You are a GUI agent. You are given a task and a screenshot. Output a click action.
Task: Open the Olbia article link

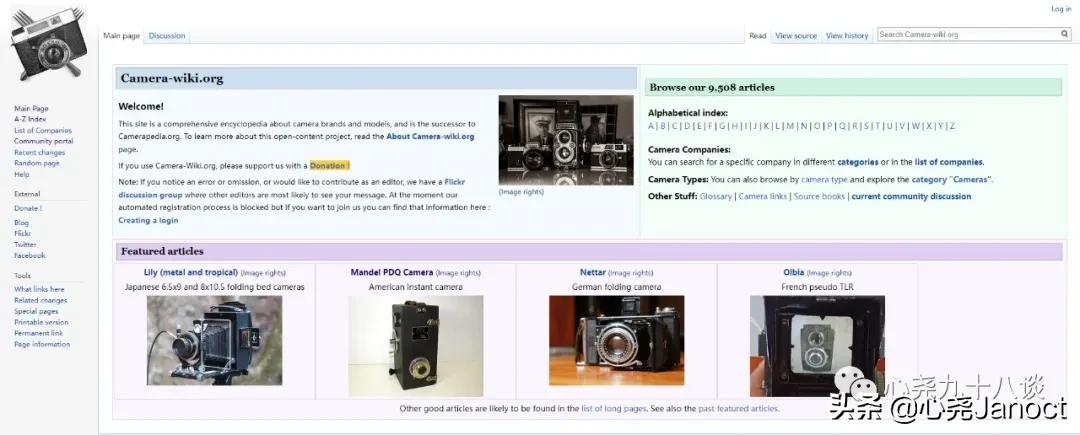[793, 273]
